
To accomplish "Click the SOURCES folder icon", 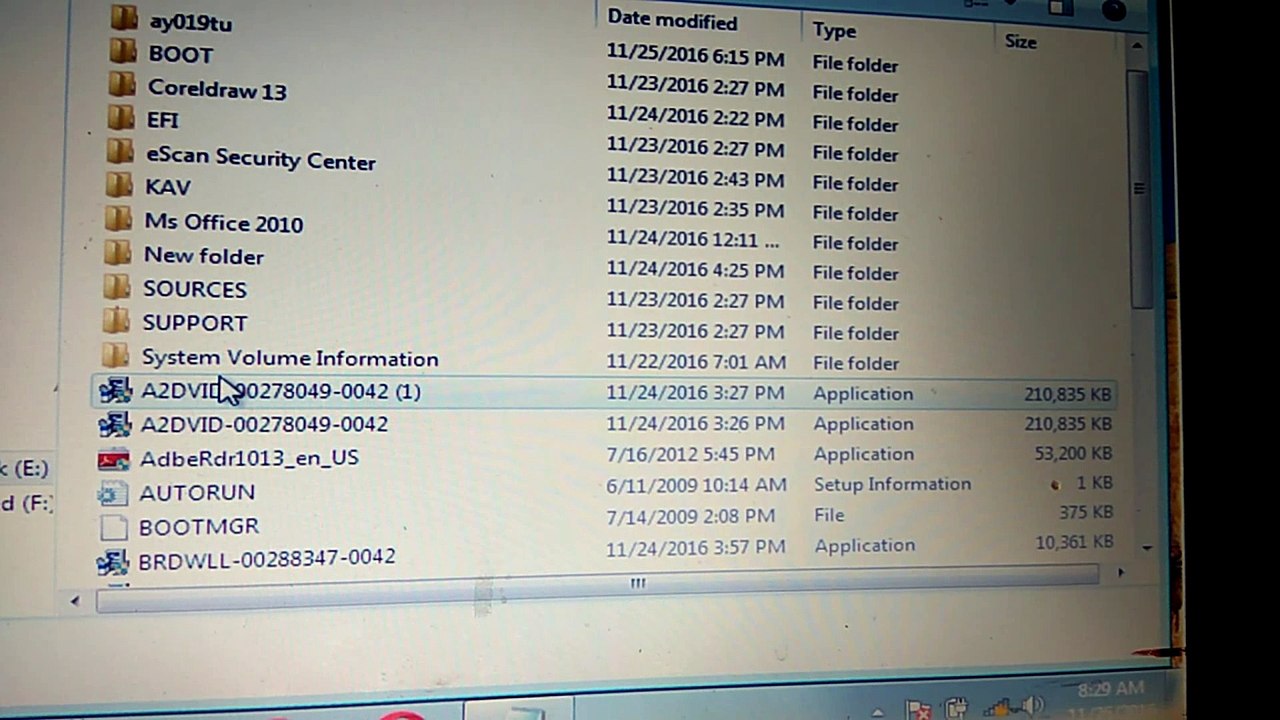I will (117, 287).
